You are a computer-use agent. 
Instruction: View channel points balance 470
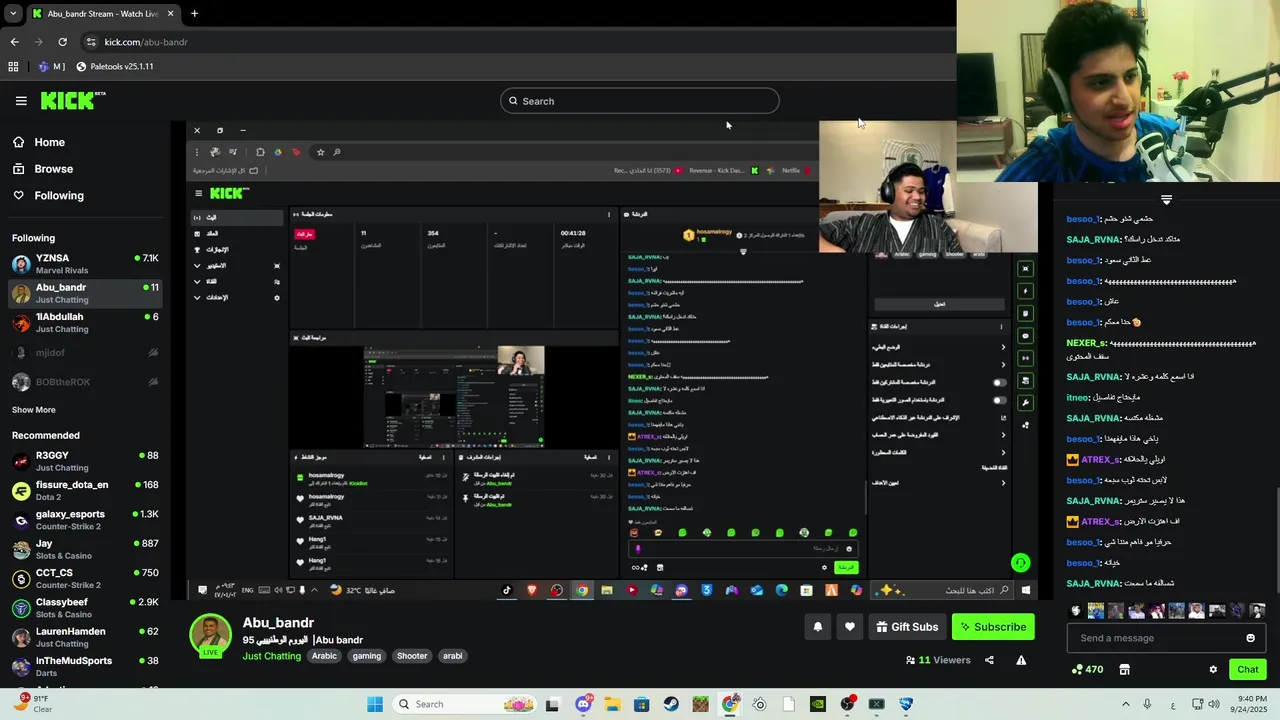[1087, 669]
